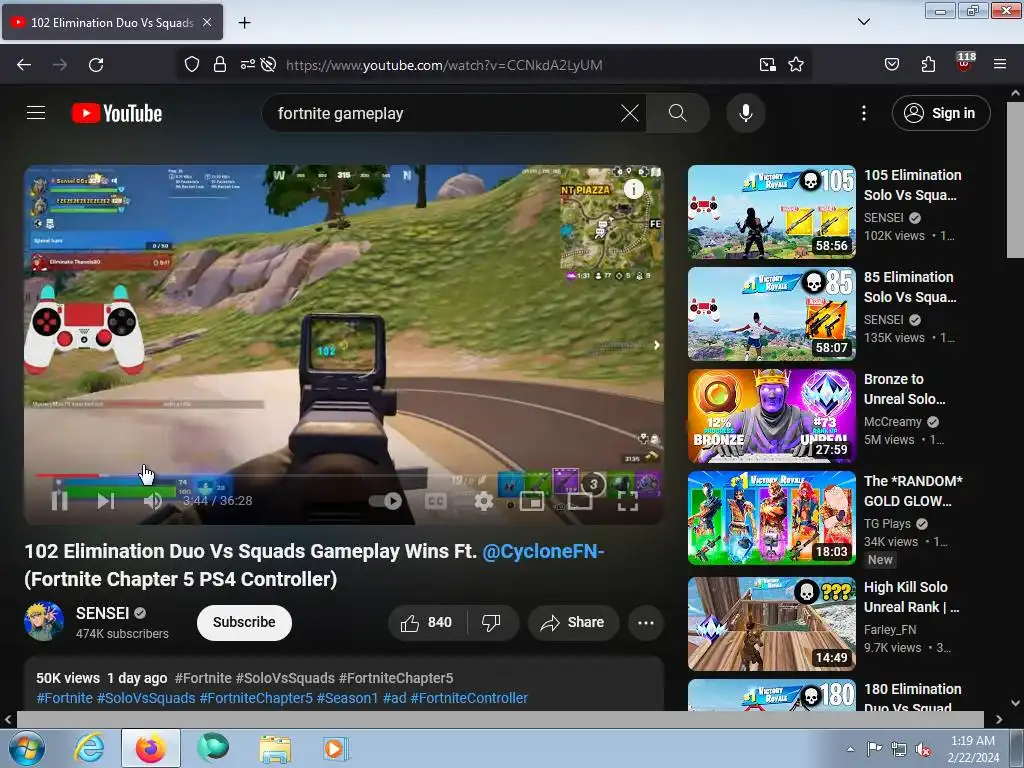The height and width of the screenshot is (768, 1024).
Task: Pause the video
Action: (59, 501)
